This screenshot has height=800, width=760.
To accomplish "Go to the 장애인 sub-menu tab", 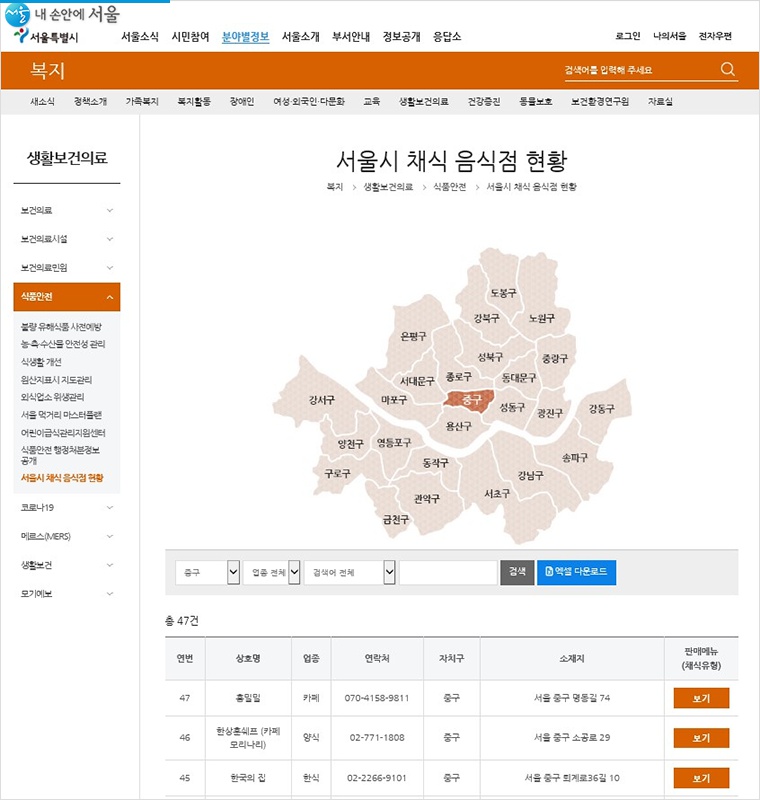I will (x=242, y=102).
